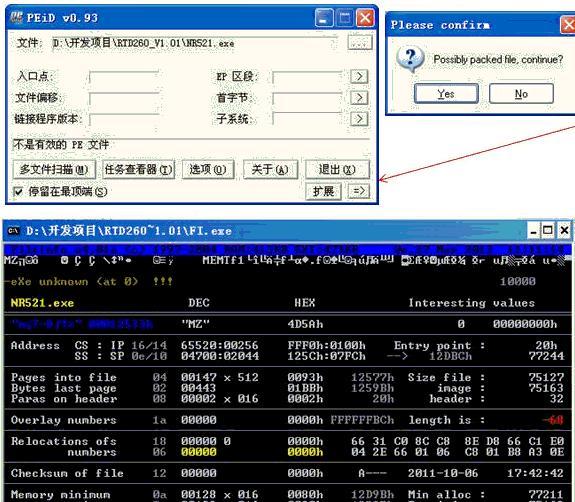Click the FI.exe console title icon
575x502 pixels.
14,231
